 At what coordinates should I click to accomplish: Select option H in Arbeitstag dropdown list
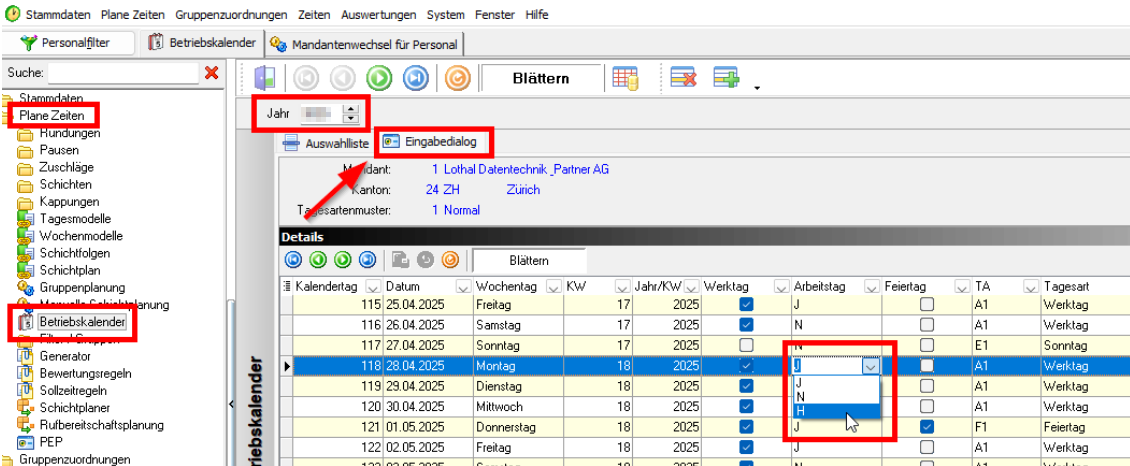[x=799, y=411]
